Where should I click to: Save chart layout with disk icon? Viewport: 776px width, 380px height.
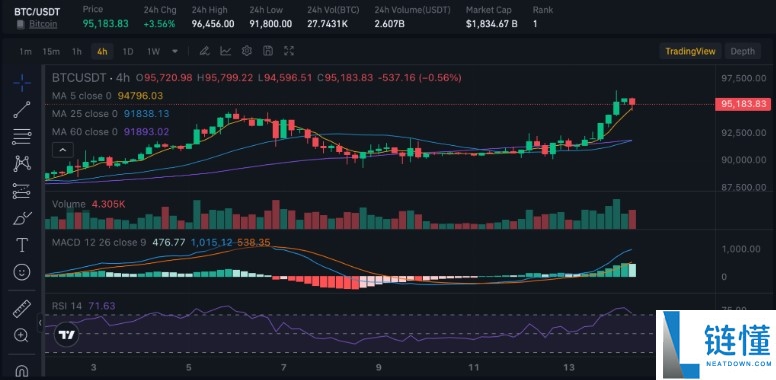click(268, 51)
